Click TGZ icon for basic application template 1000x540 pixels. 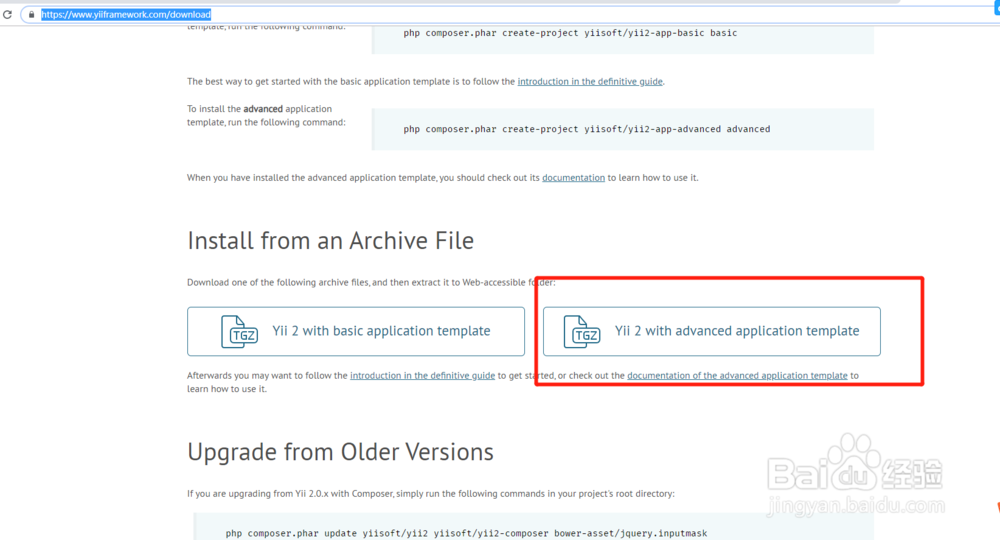pyautogui.click(x=239, y=332)
